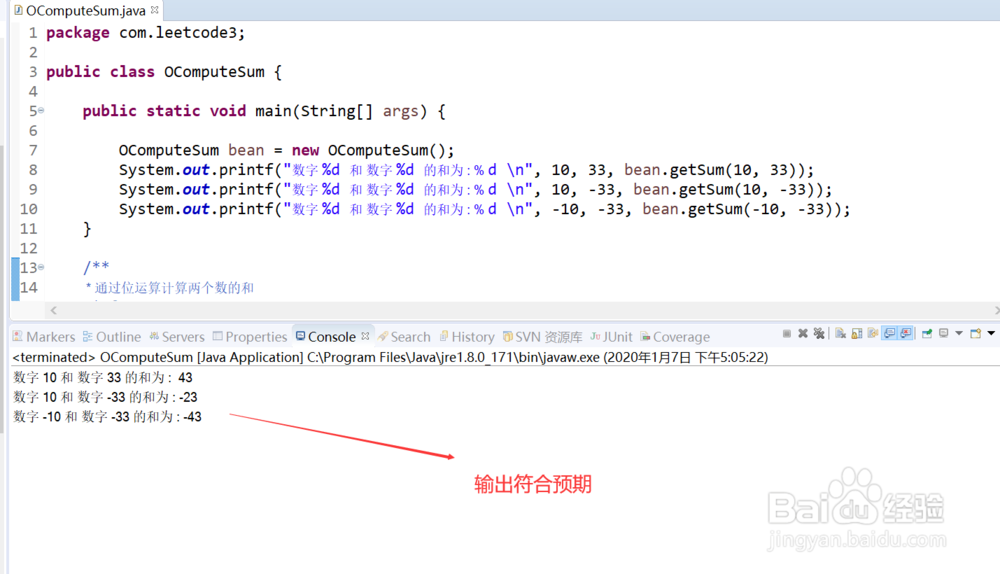Click line number 7 in the editor gutter
Image resolution: width=1000 pixels, height=574 pixels.
pyautogui.click(x=33, y=151)
